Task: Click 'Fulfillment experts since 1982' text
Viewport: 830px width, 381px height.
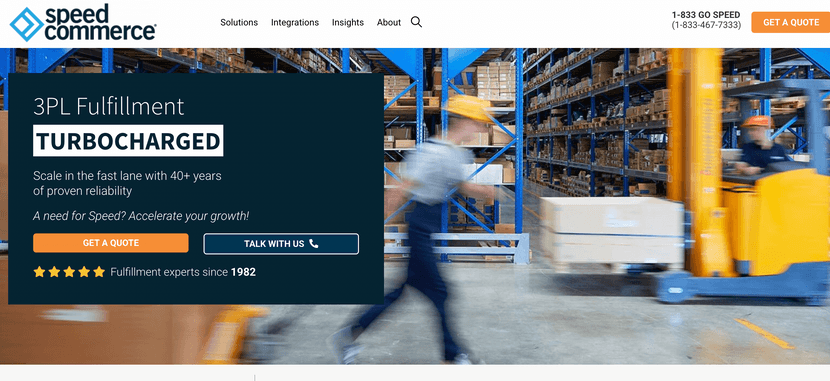Action: click(x=183, y=273)
